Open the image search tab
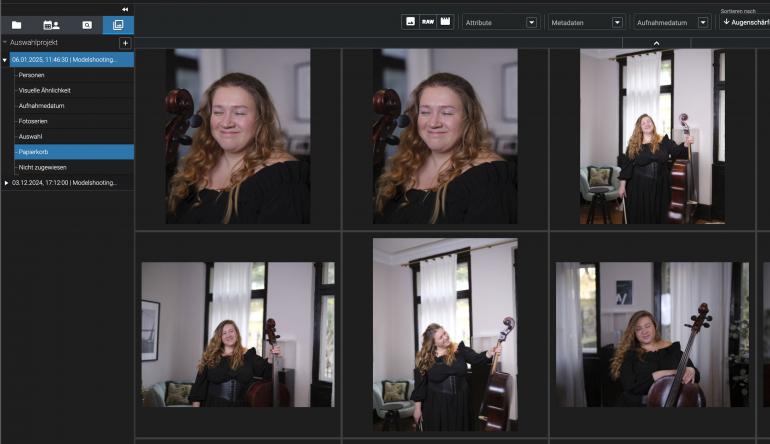The height and width of the screenshot is (444, 770). tap(87, 25)
